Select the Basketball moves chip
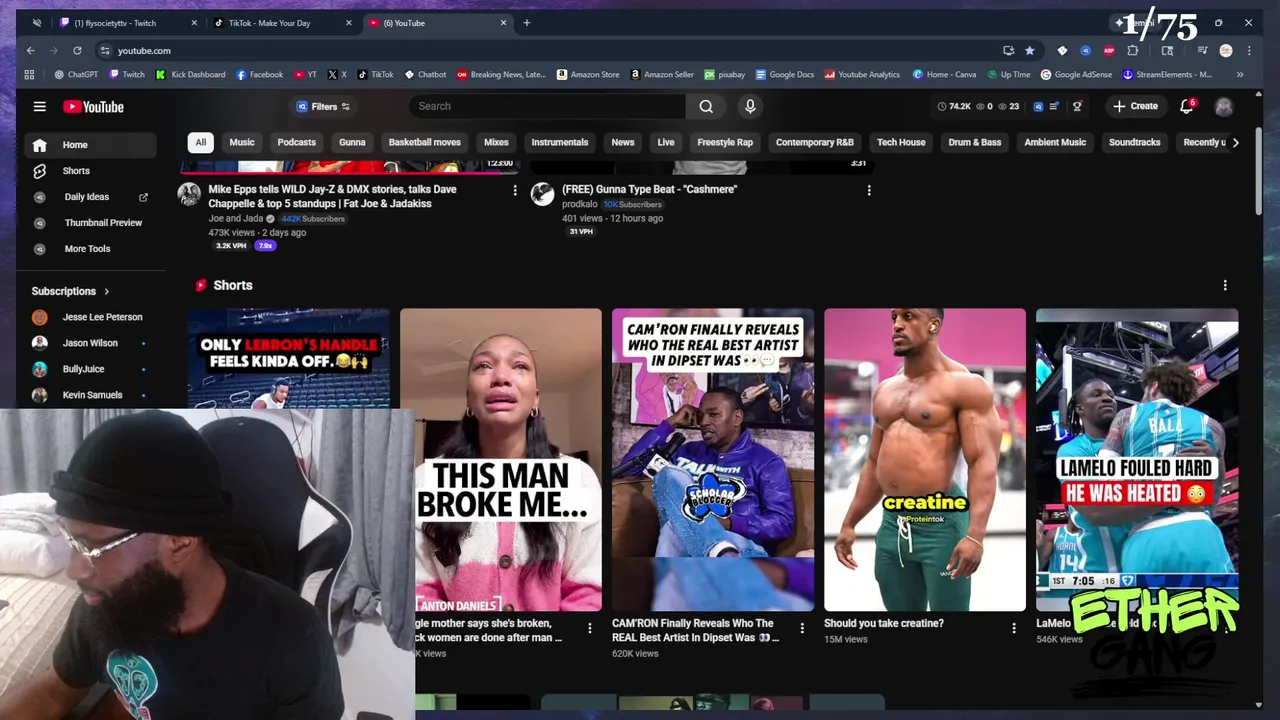The height and width of the screenshot is (720, 1280). (425, 142)
